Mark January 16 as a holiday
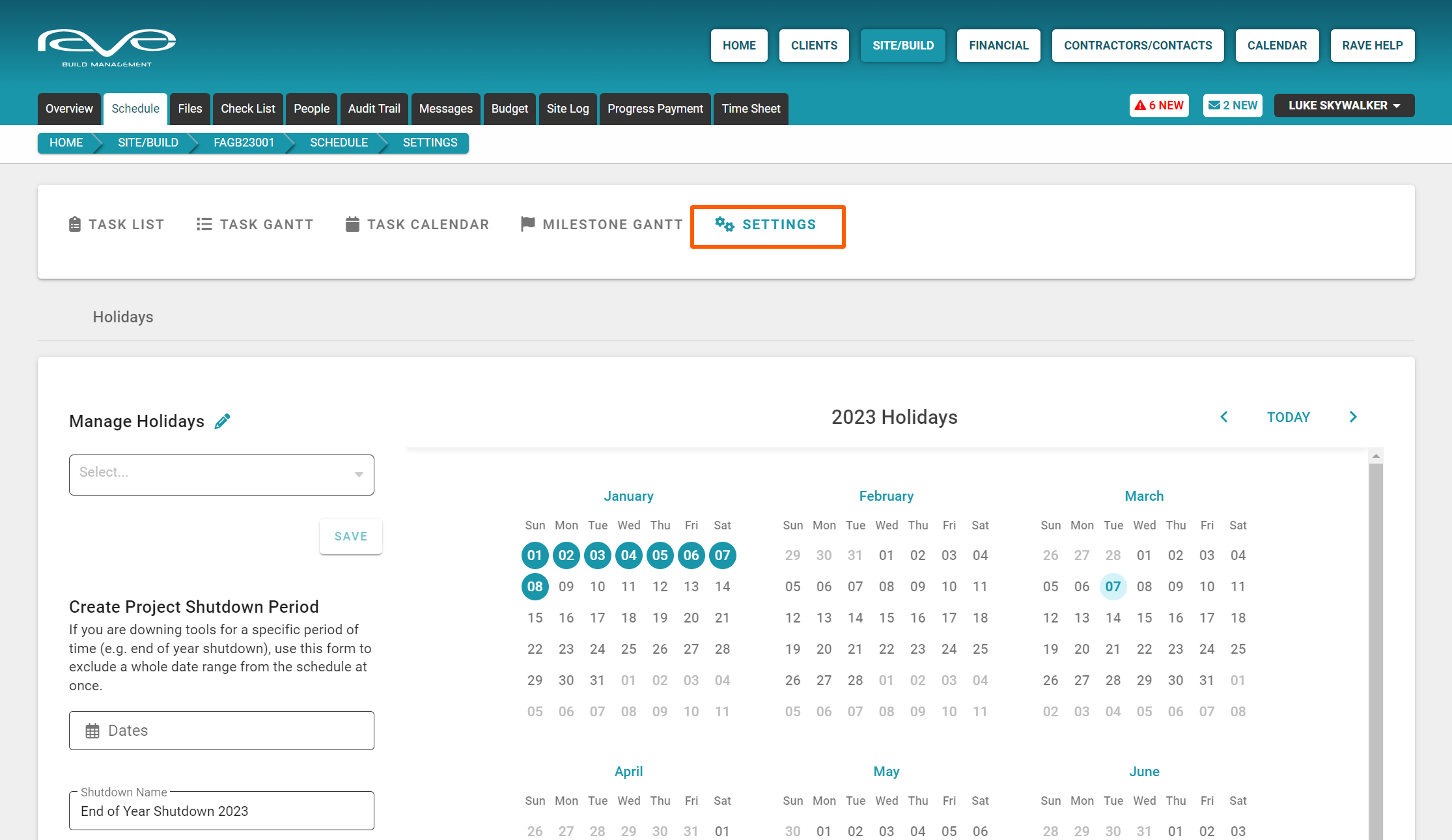The height and width of the screenshot is (840, 1452). (566, 618)
